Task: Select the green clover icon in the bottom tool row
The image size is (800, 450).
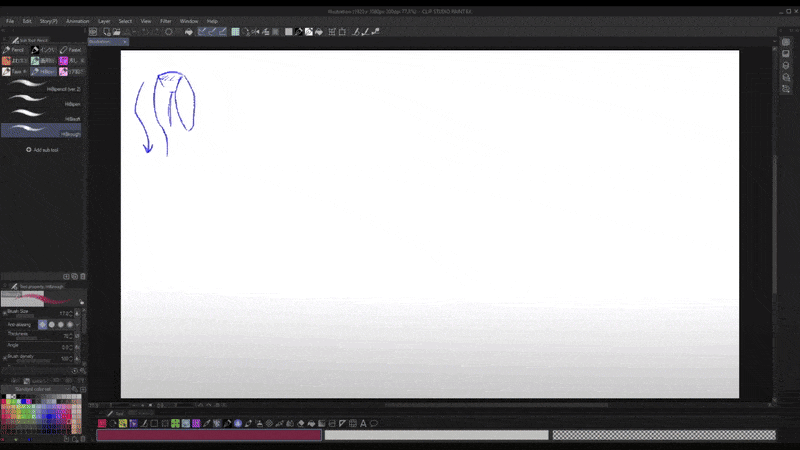Action: click(175, 423)
